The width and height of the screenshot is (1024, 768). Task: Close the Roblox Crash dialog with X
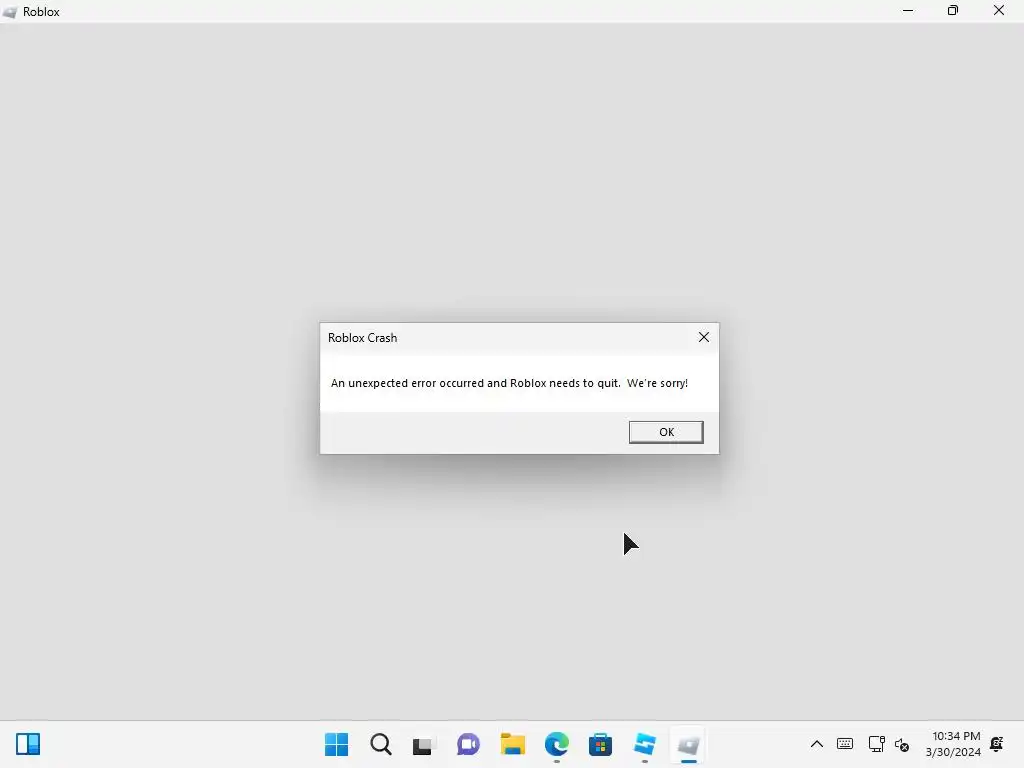pyautogui.click(x=703, y=337)
